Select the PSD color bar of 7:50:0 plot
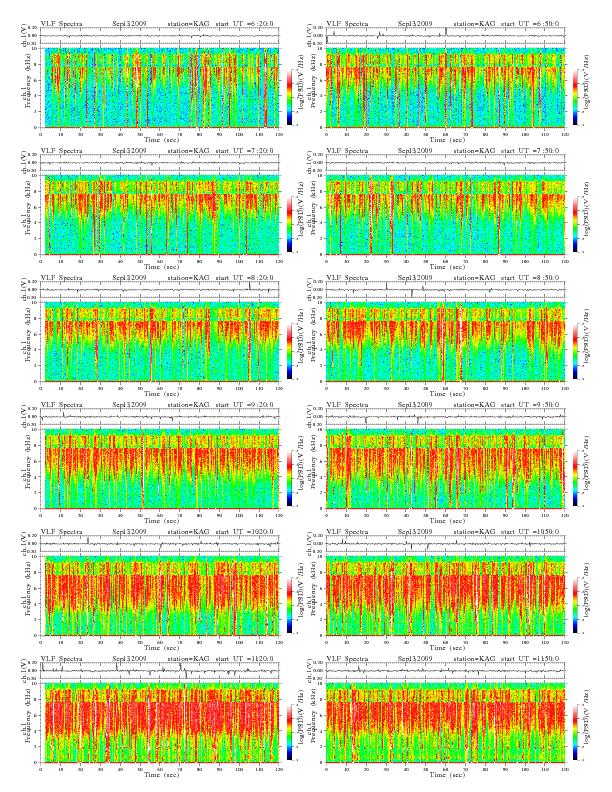This screenshot has height=792, width=612. 576,224
